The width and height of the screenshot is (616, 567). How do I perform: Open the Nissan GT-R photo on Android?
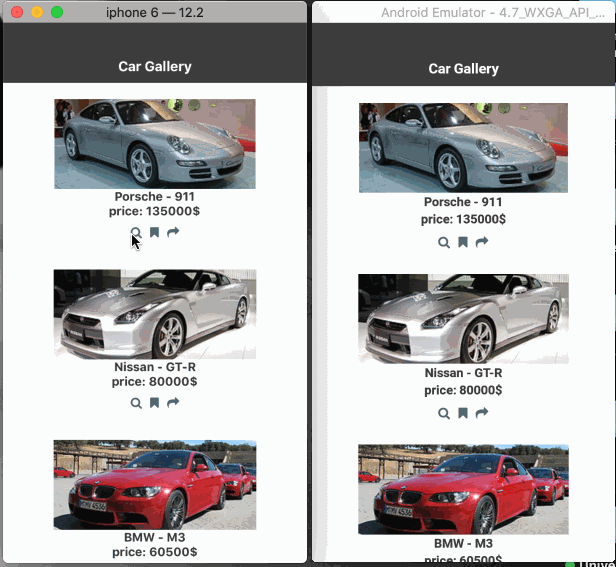click(x=463, y=319)
